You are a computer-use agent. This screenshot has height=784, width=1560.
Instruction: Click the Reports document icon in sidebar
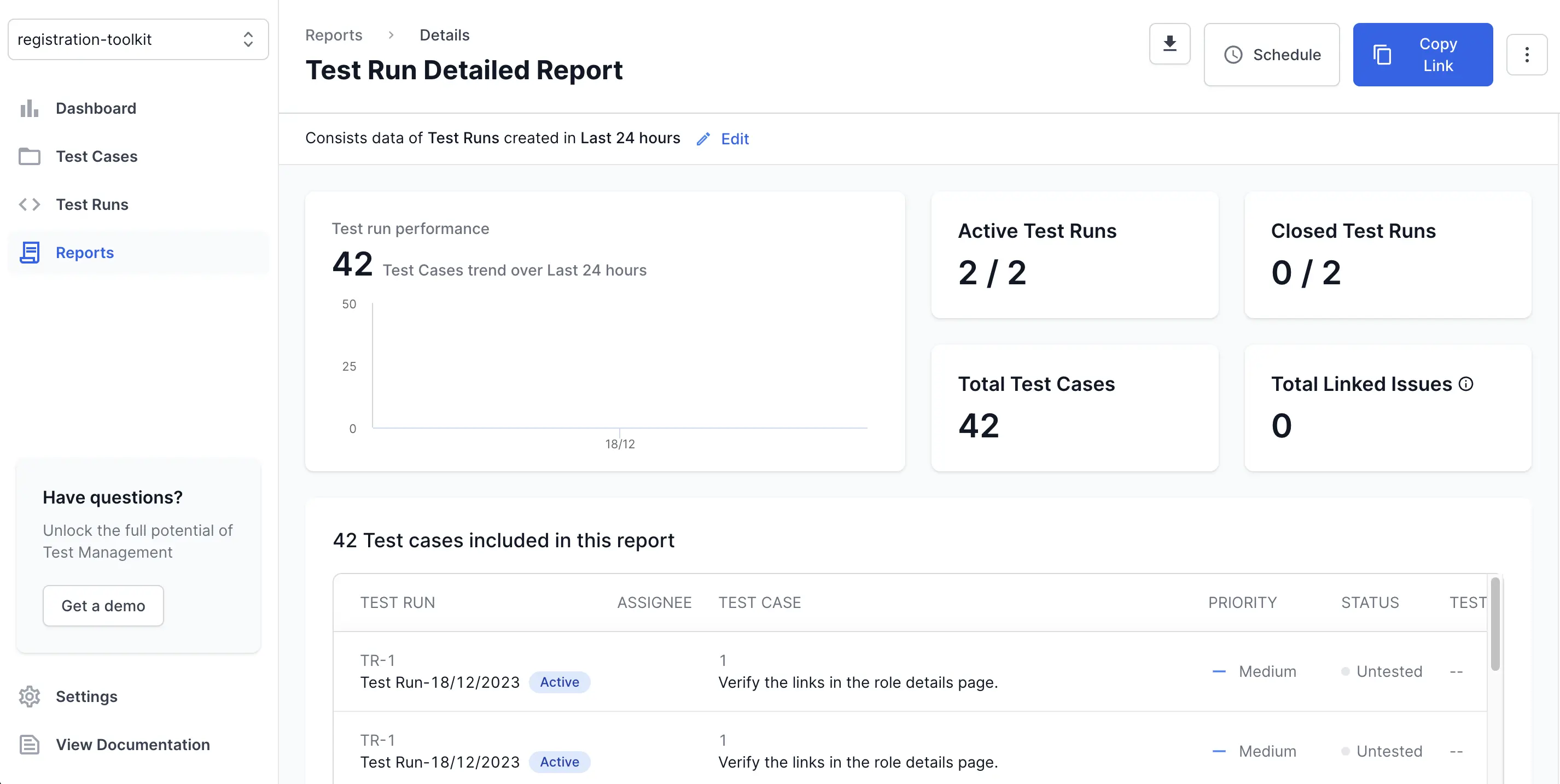[x=29, y=253]
